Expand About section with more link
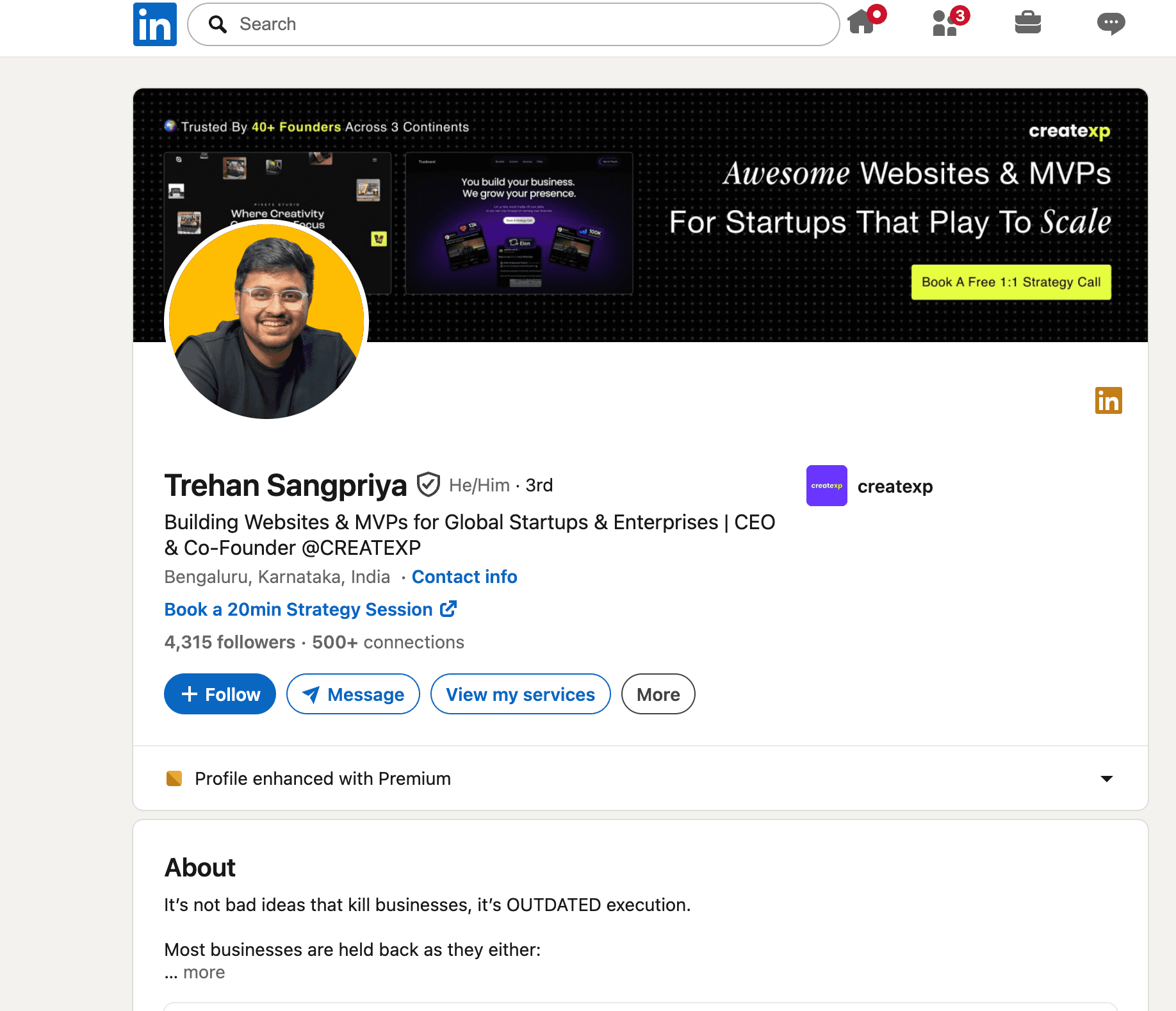The width and height of the screenshot is (1176, 1011). tap(204, 973)
